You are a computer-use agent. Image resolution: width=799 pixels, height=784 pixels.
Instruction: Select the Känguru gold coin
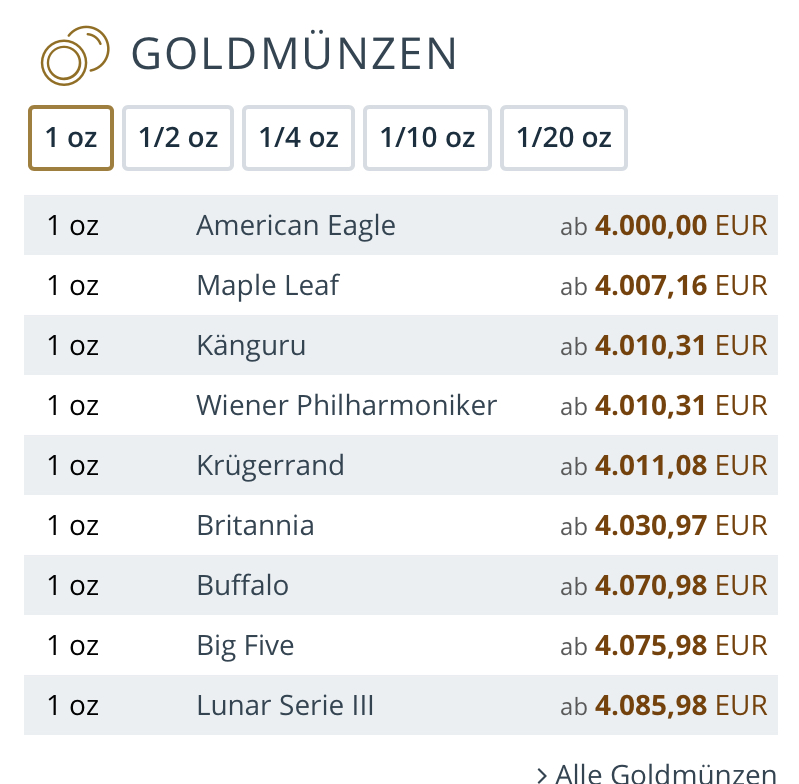pyautogui.click(x=251, y=346)
